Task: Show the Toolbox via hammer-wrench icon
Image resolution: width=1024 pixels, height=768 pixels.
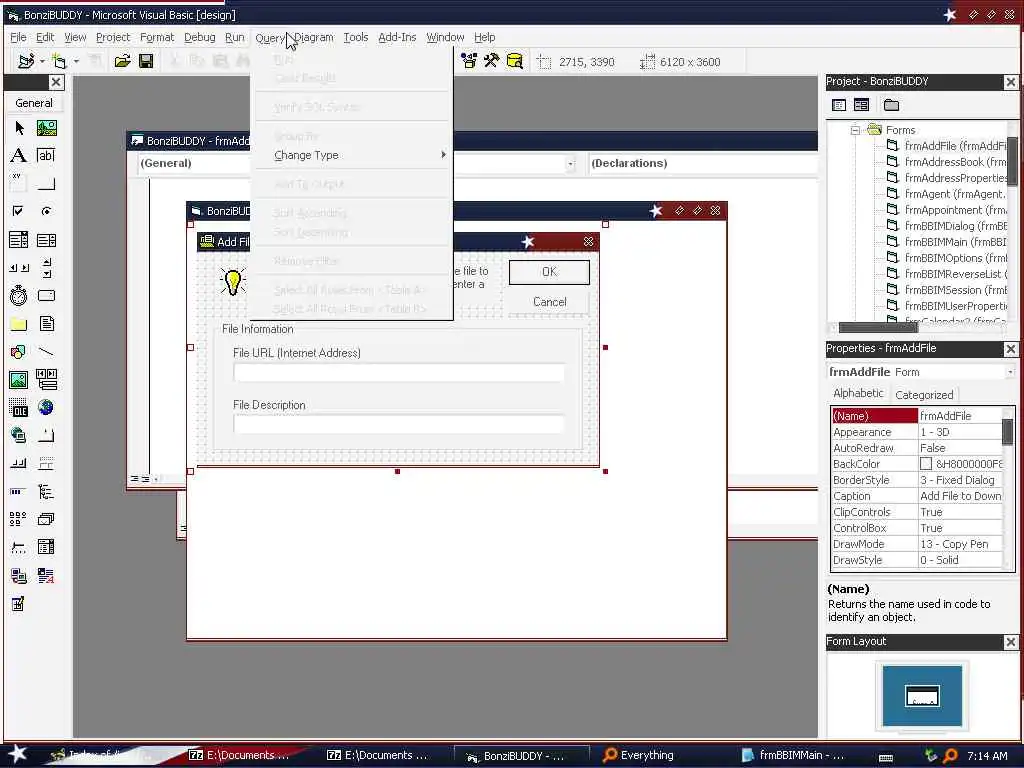Action: [491, 61]
